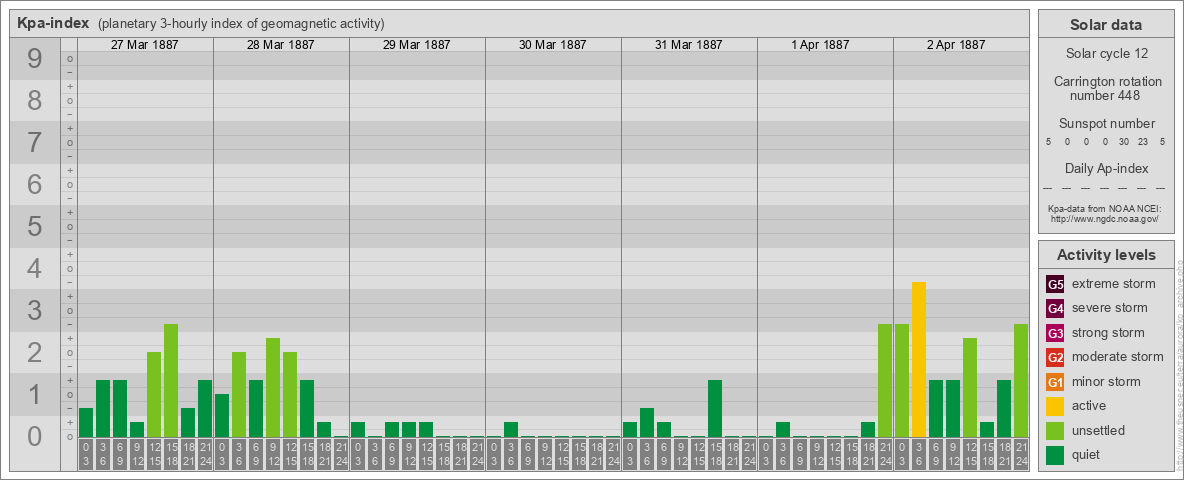Select the 15-18 quiet bar on 31 Mar 1887

click(714, 408)
